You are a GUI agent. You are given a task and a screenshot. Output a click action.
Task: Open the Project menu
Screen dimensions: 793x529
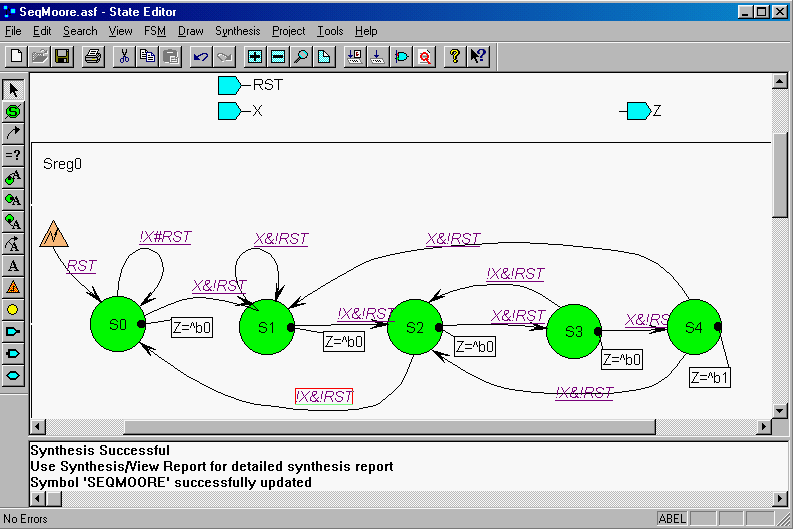tap(289, 31)
